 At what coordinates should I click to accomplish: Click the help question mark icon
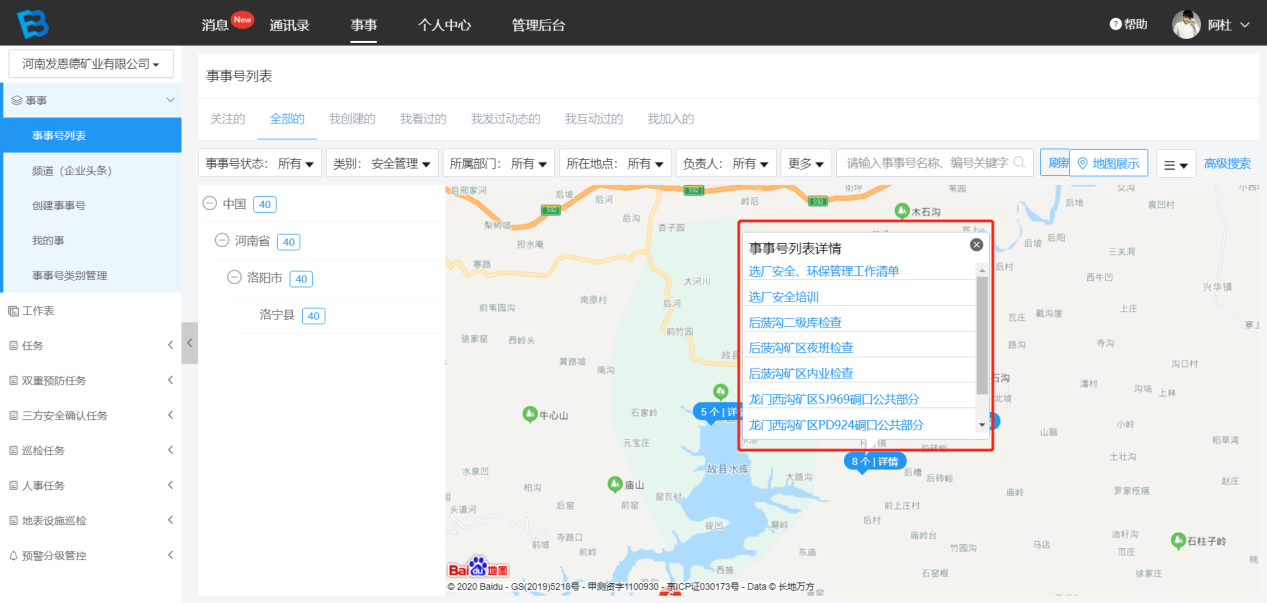coord(1115,24)
